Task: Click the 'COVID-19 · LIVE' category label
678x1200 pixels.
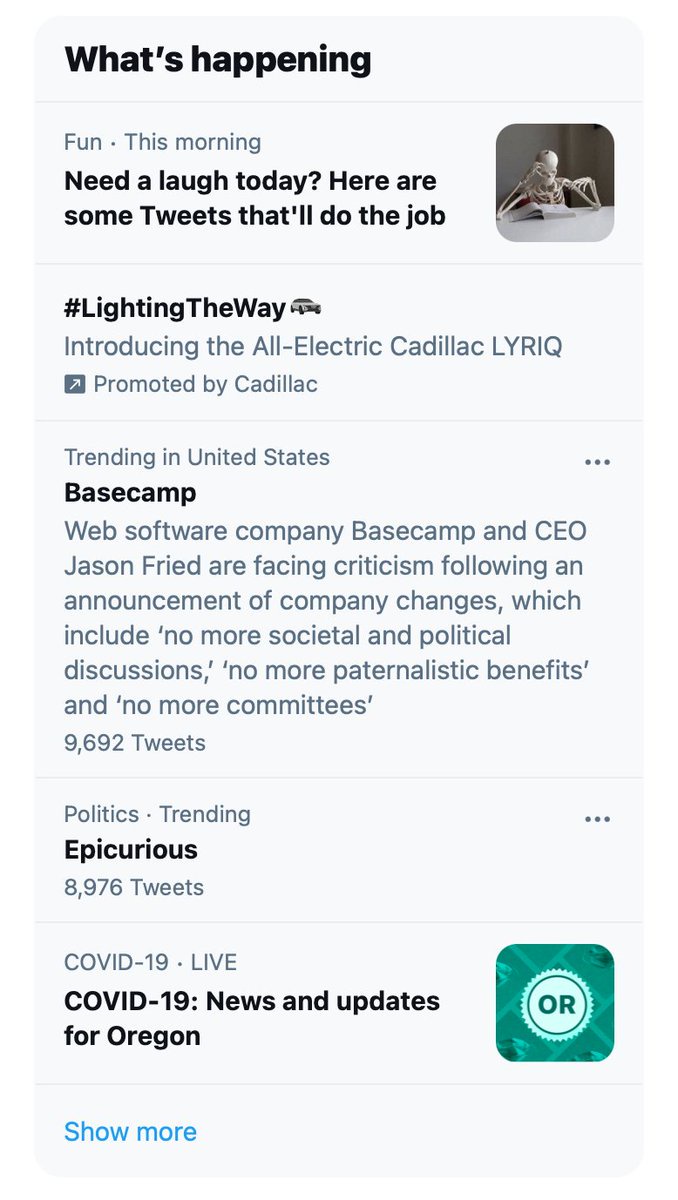Action: point(150,963)
